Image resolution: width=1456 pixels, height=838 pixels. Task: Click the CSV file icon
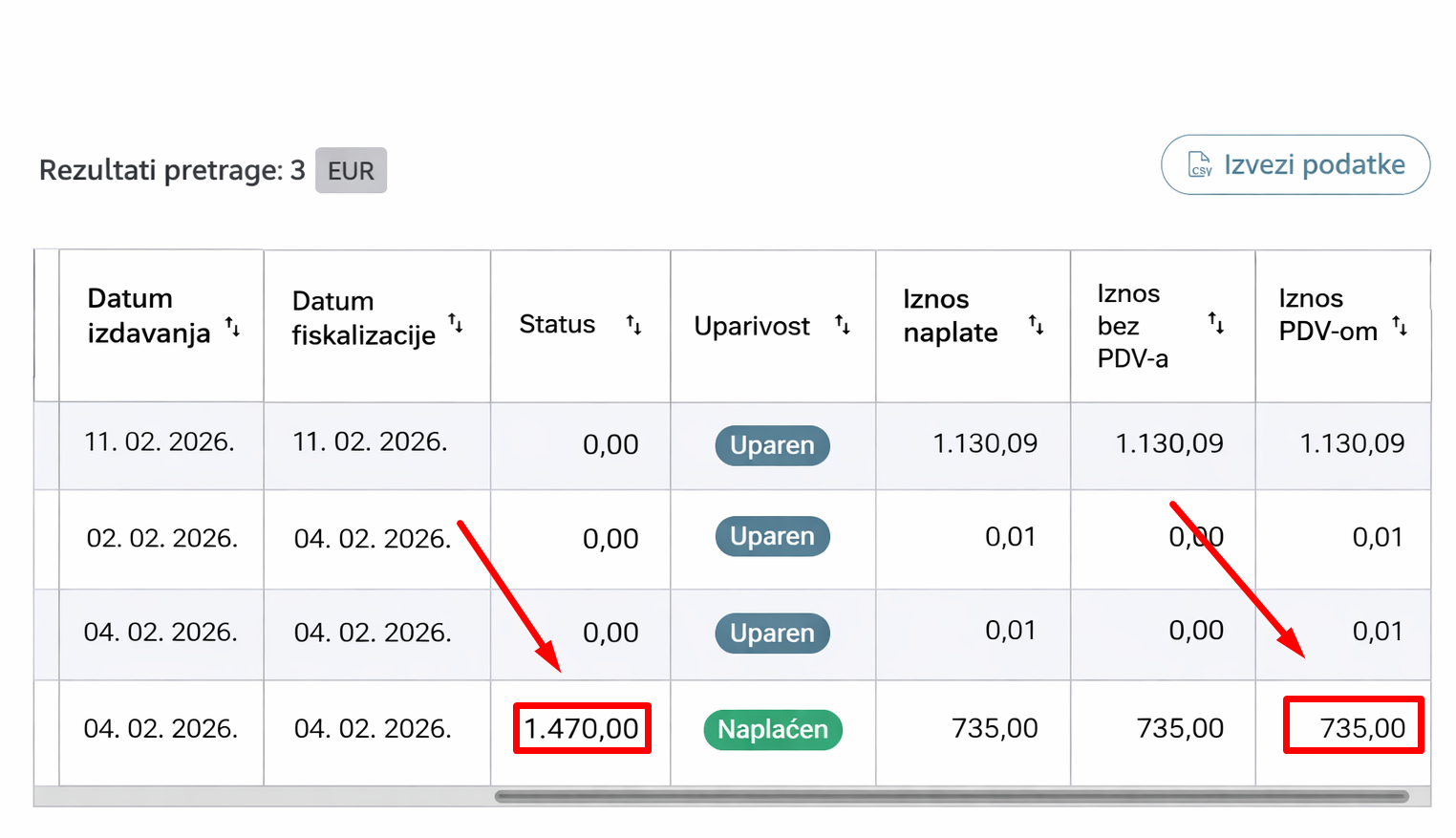click(x=1199, y=165)
